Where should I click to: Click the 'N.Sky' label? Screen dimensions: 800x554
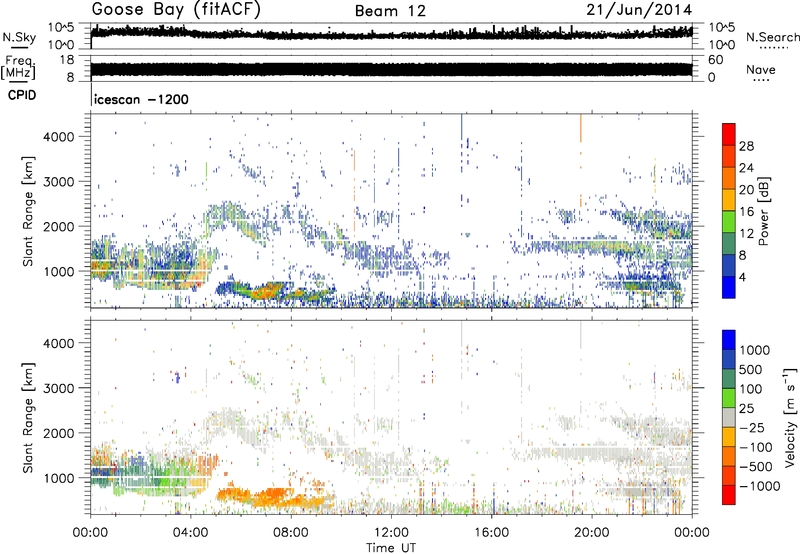coord(19,37)
